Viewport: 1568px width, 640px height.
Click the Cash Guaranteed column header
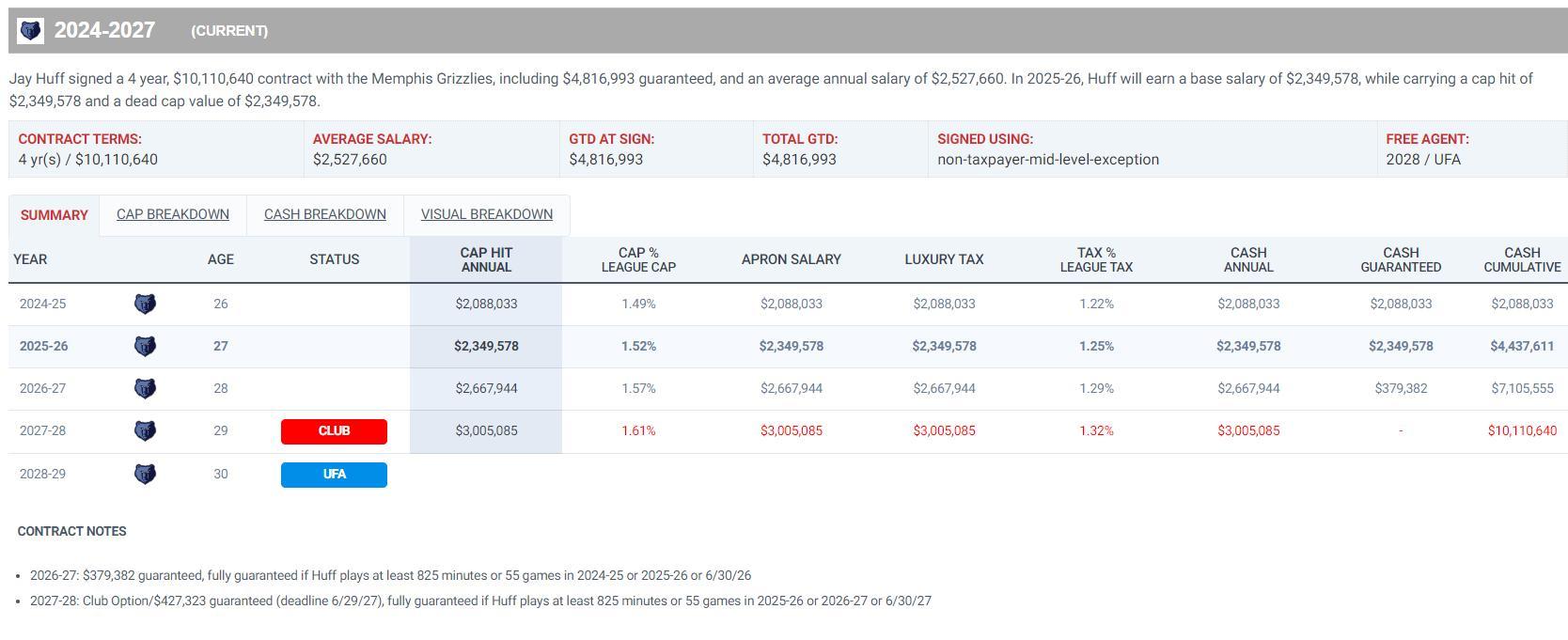pyautogui.click(x=1401, y=259)
